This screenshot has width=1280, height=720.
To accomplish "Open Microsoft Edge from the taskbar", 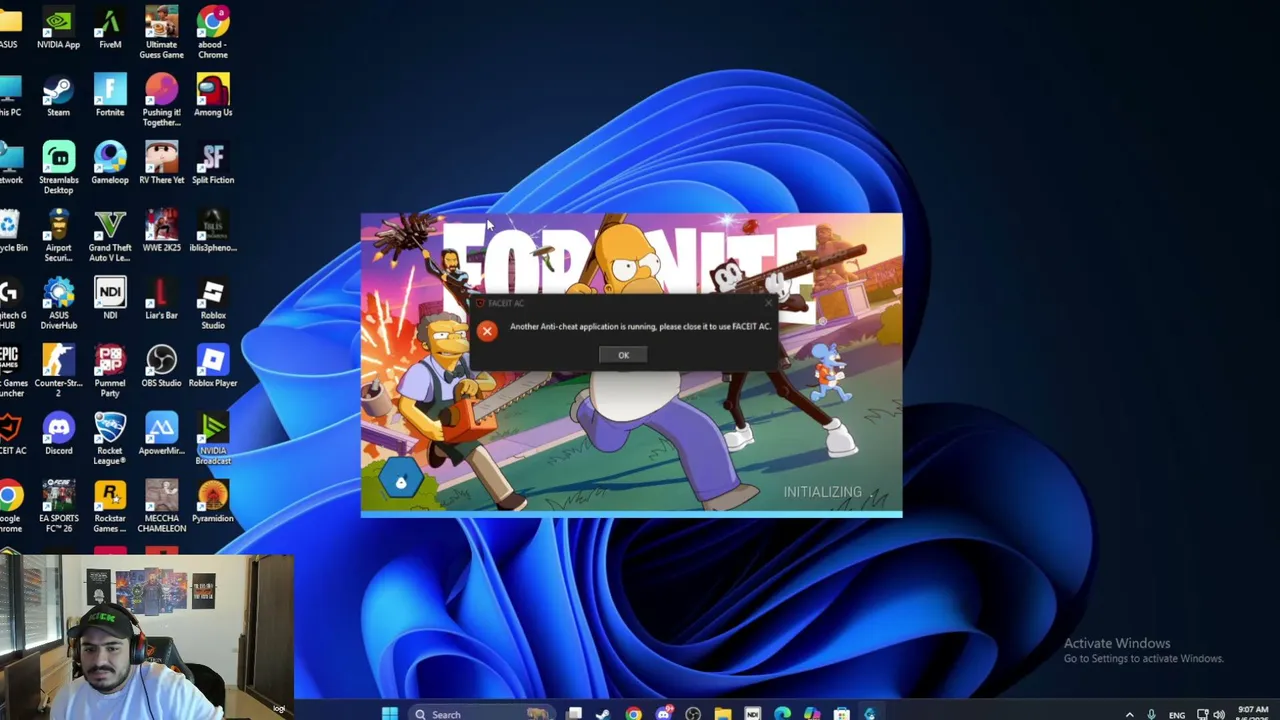I will coord(782,714).
